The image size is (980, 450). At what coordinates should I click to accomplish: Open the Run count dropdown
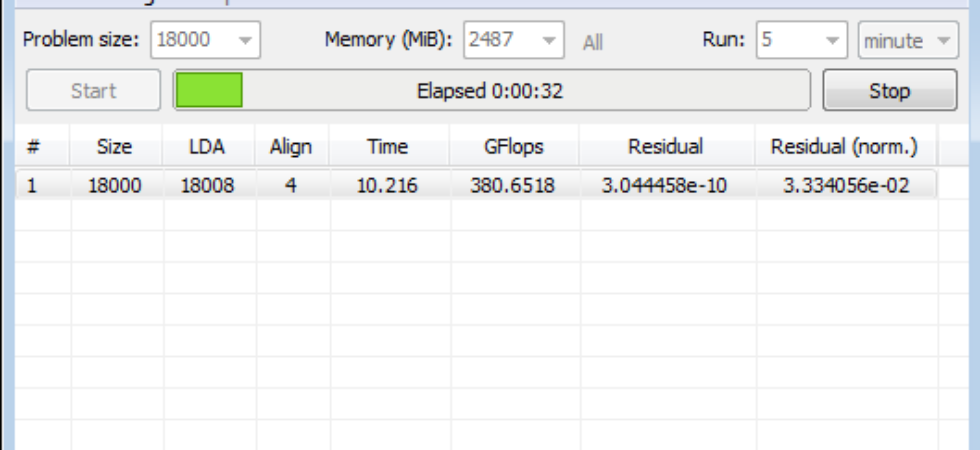pos(802,40)
